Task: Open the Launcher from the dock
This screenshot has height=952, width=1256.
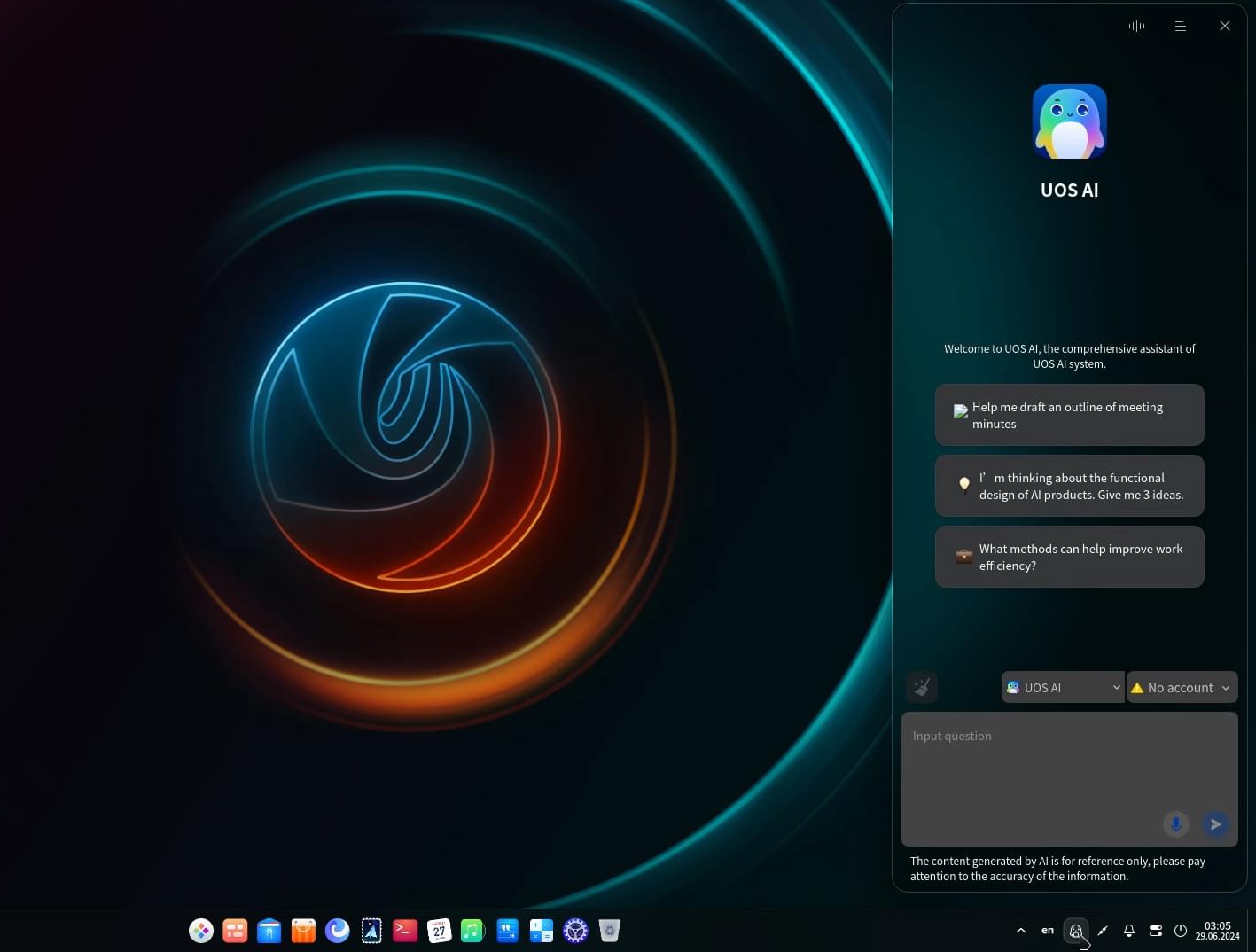Action: pyautogui.click(x=201, y=931)
